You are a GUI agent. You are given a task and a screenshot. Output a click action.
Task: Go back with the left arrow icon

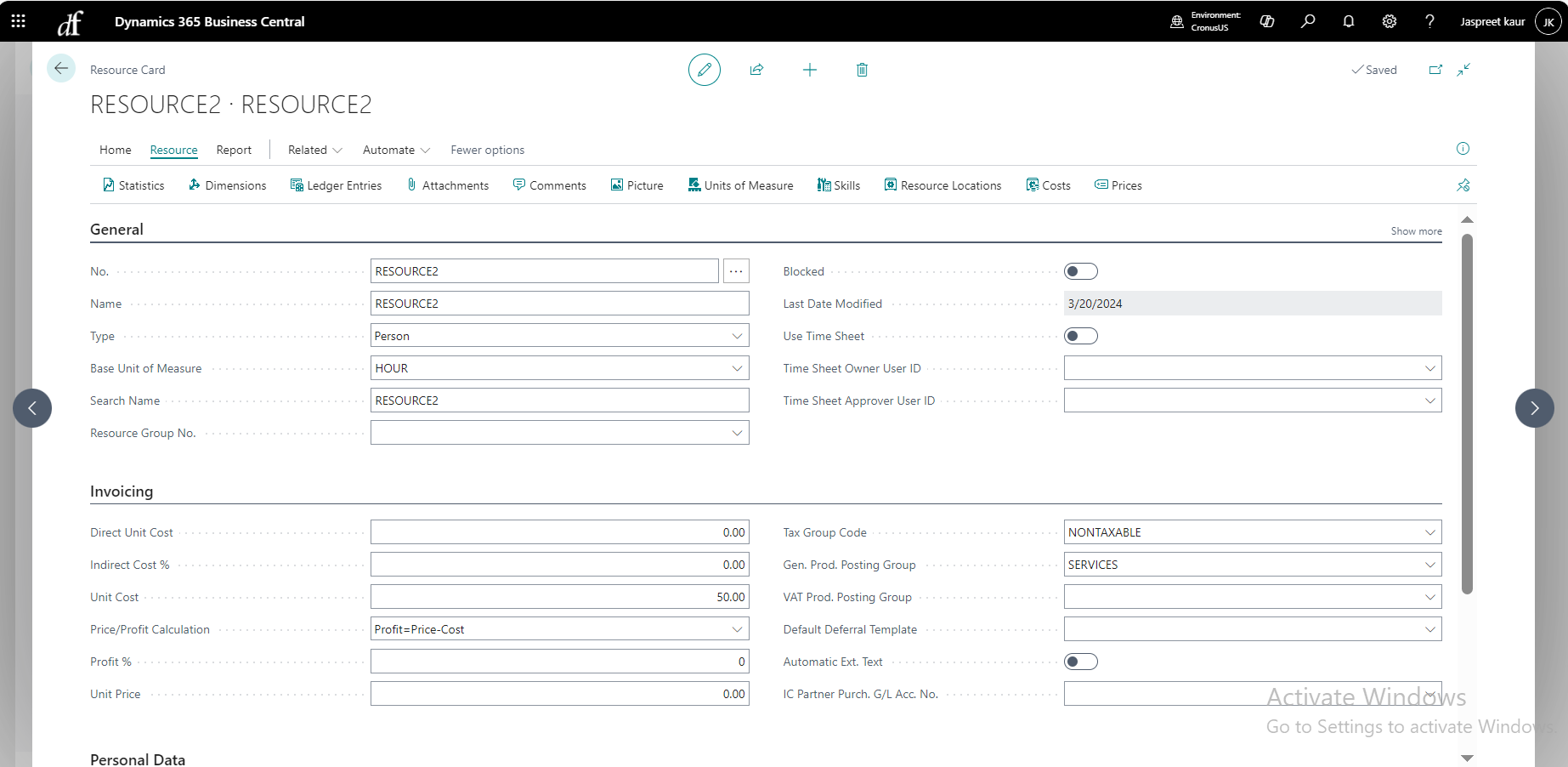[x=61, y=69]
